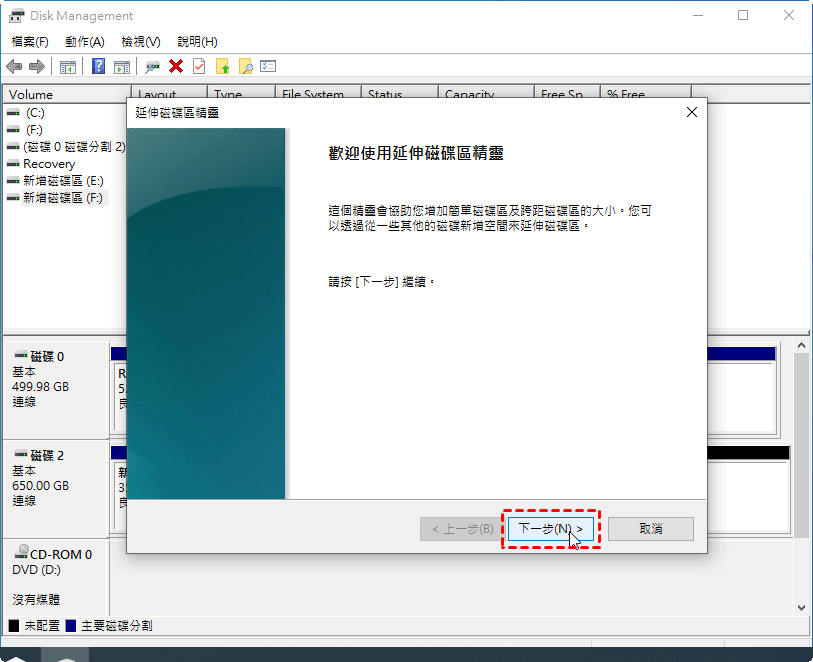Viewport: 813px width, 662px height.
Task: Click the 650.00 GB size text of 磁碟 2
Action: pyautogui.click(x=40, y=486)
